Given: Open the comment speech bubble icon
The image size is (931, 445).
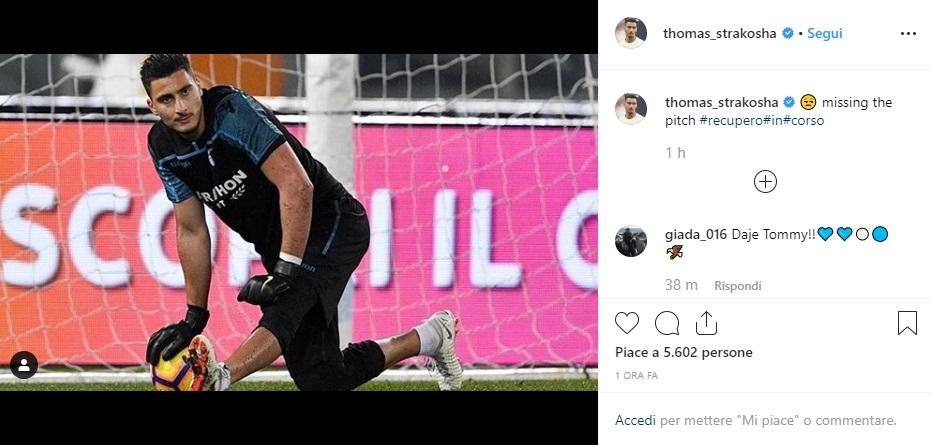Looking at the screenshot, I should coord(667,323).
